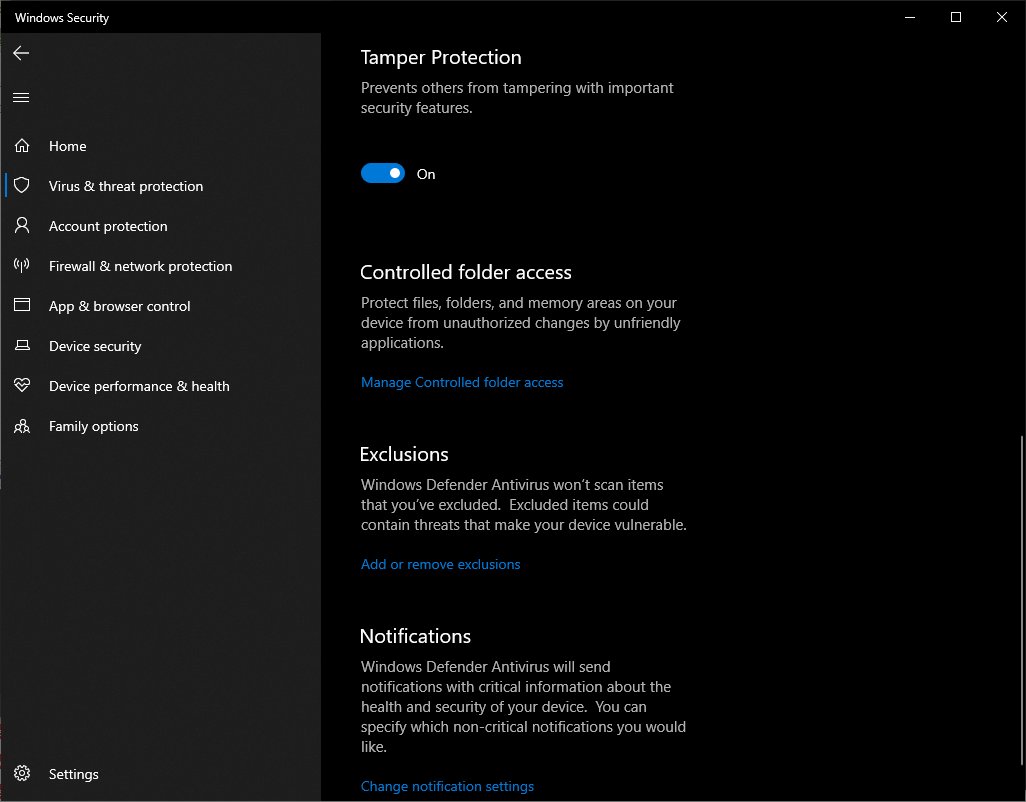This screenshot has height=802, width=1026.
Task: Click Add or remove exclusions link
Action: pos(440,564)
